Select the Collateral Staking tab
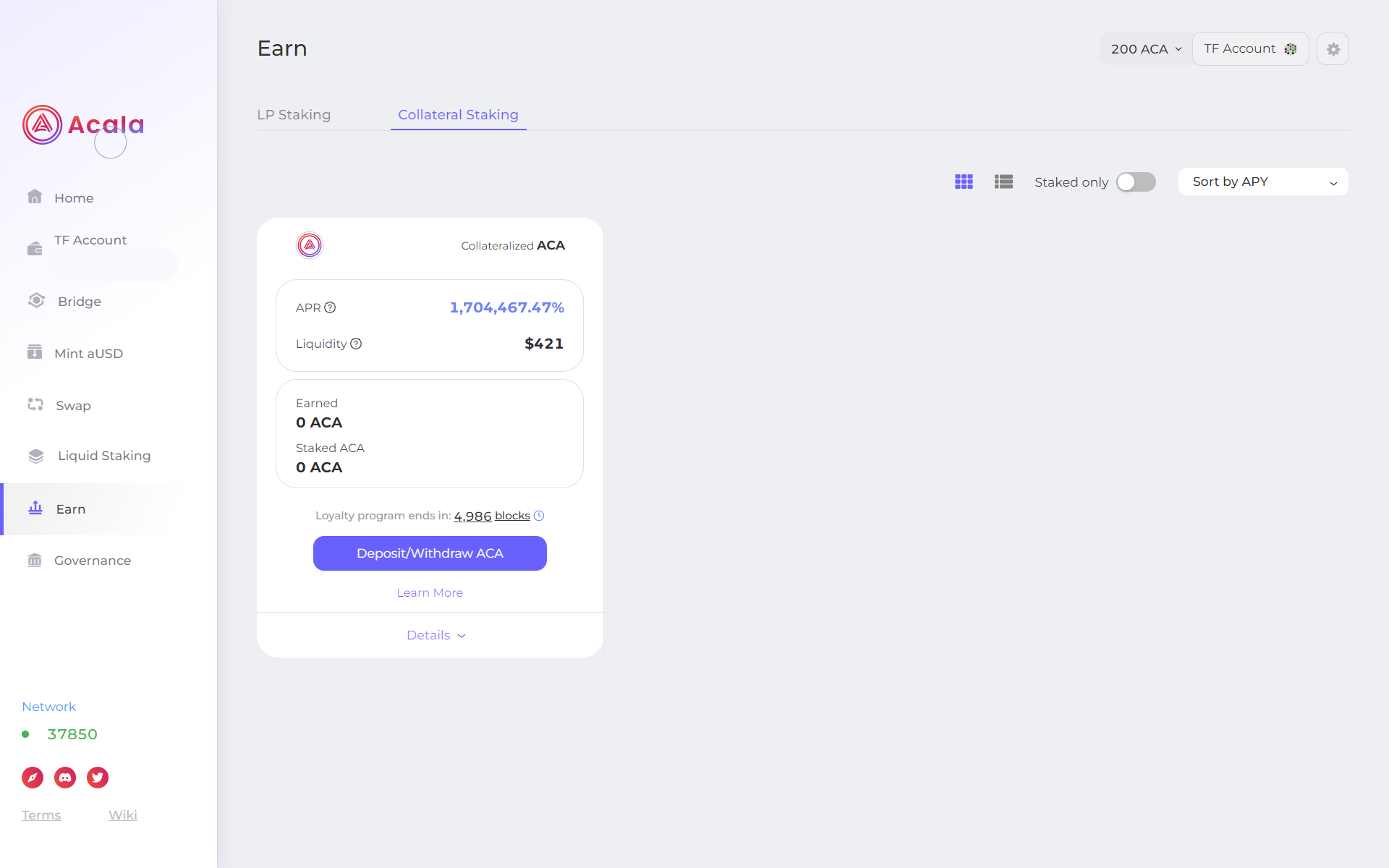Screen dimensions: 1389x868 pos(457,114)
